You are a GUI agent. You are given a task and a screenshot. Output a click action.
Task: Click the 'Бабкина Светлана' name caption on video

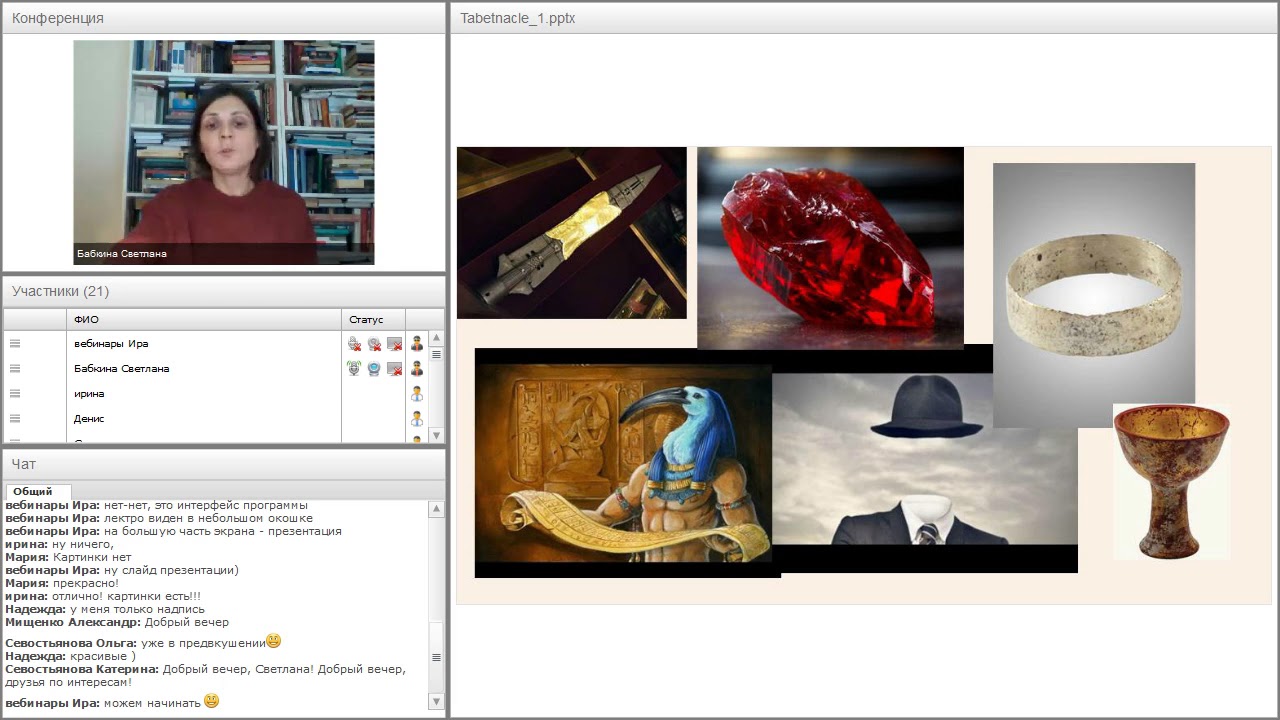[122, 254]
